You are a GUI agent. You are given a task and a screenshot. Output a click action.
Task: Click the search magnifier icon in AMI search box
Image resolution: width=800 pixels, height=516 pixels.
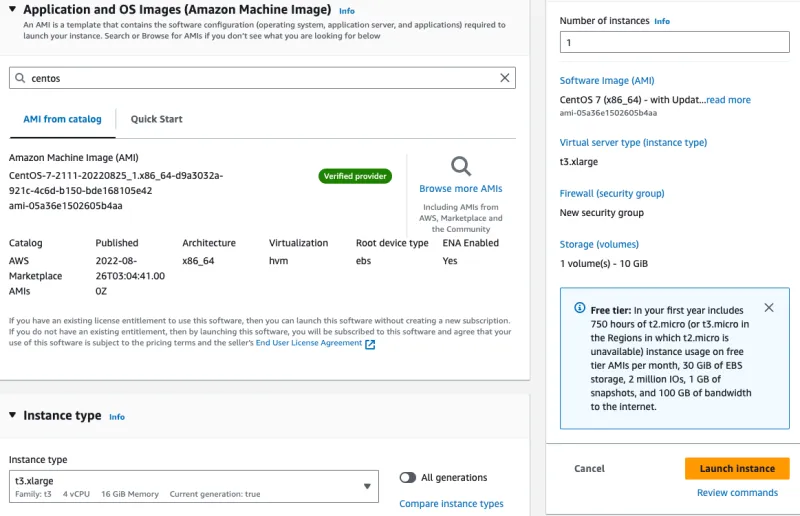click(20, 78)
